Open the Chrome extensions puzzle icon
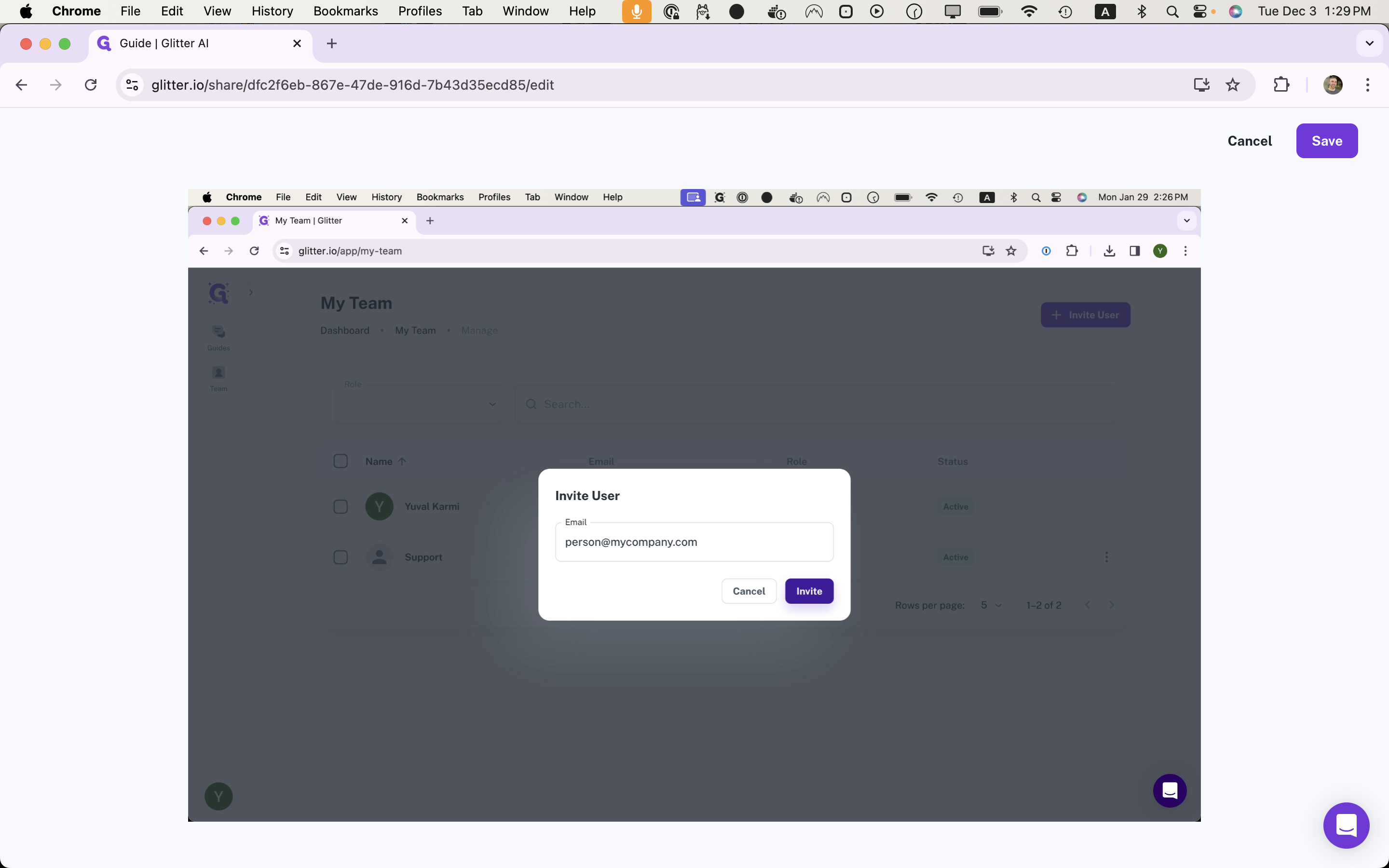Viewport: 1389px width, 868px height. click(1281, 85)
